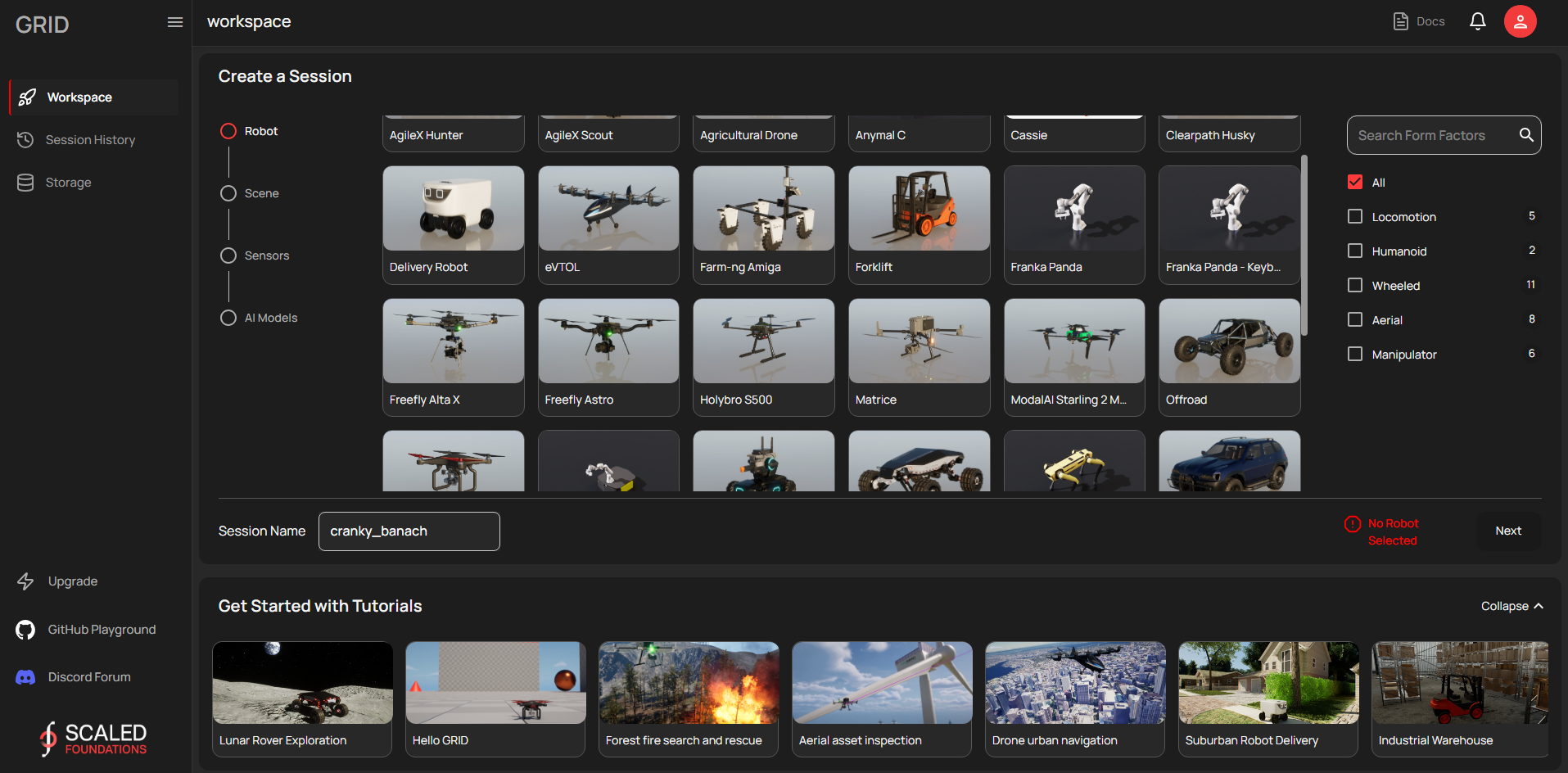Select the Agricultural Drone card
The image size is (1568, 773).
[764, 134]
